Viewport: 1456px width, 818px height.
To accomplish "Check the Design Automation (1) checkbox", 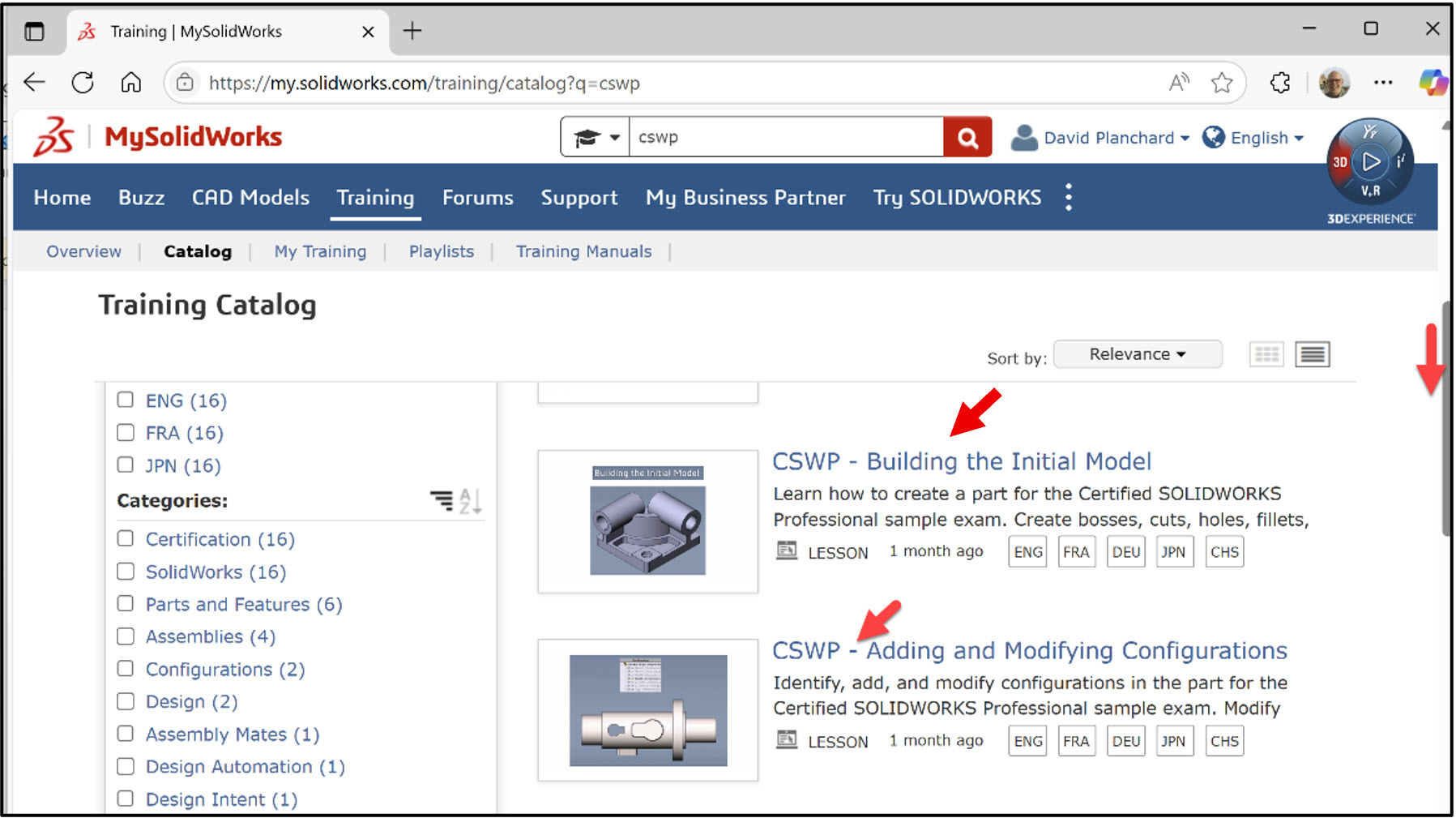I will click(x=126, y=766).
